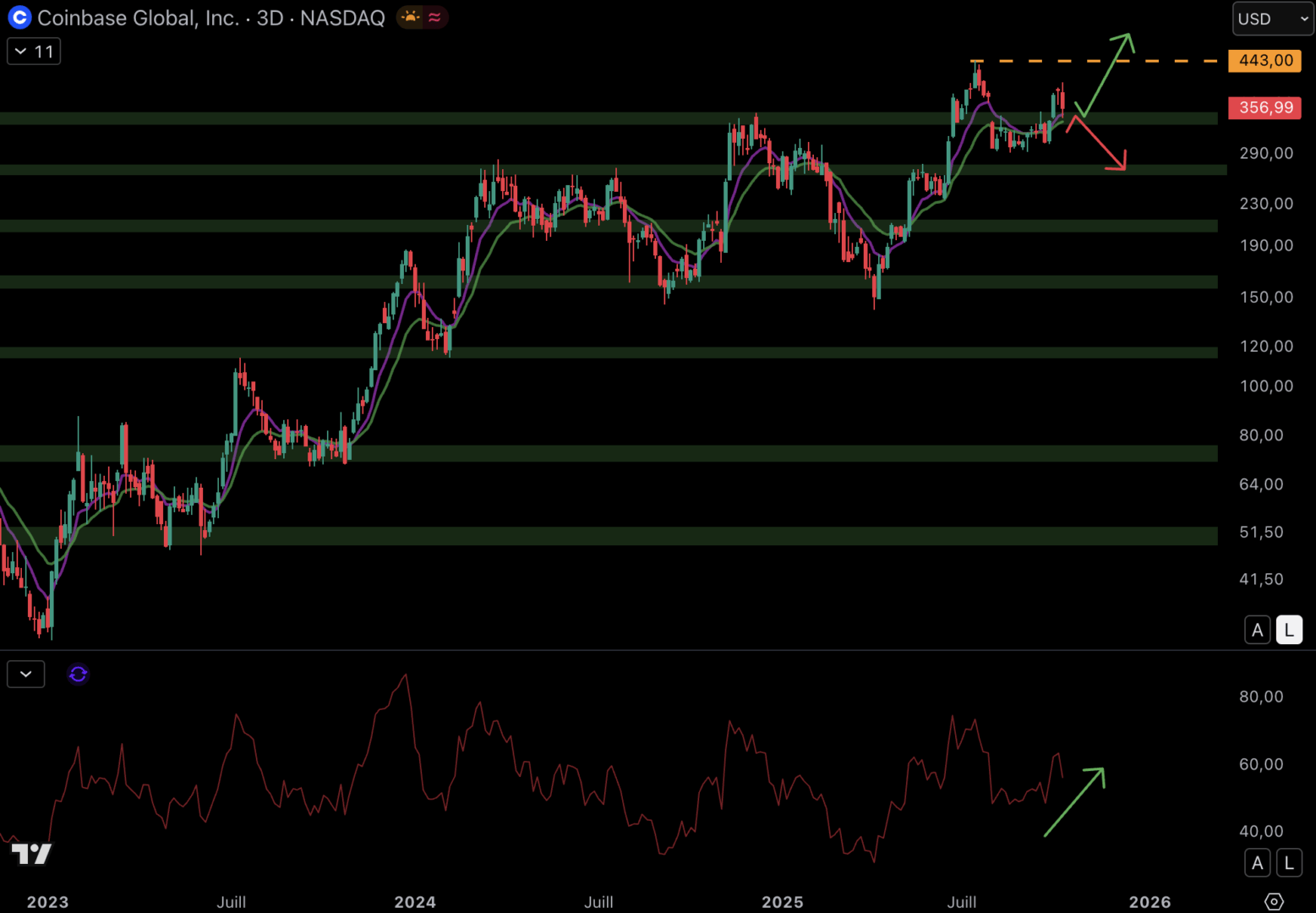Open the USD currency dropdown
The image size is (1316, 913).
pos(1272,19)
